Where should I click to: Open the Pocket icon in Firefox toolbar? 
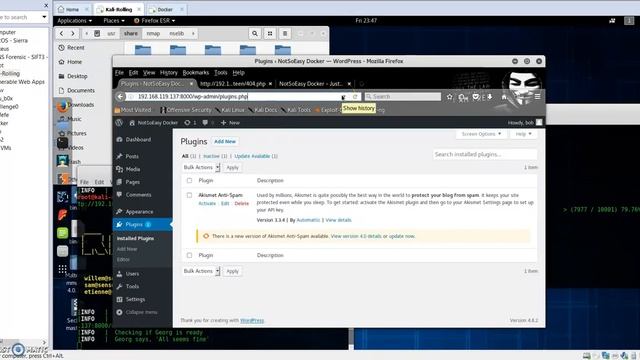click(476, 97)
